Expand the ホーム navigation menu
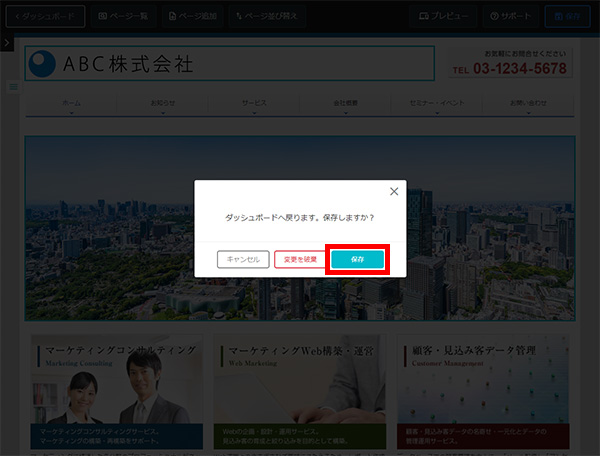600x456 pixels. (72, 106)
